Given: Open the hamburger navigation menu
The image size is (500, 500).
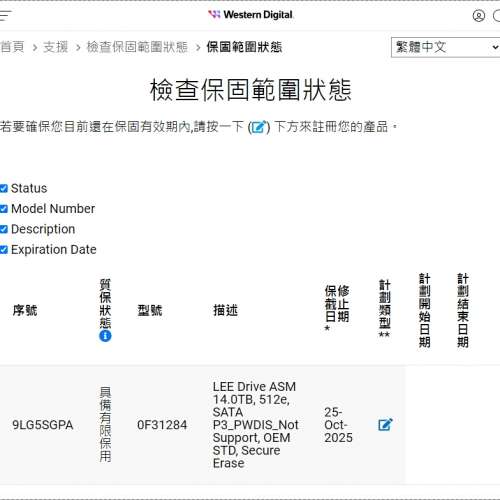Looking at the screenshot, I should click(x=5, y=15).
